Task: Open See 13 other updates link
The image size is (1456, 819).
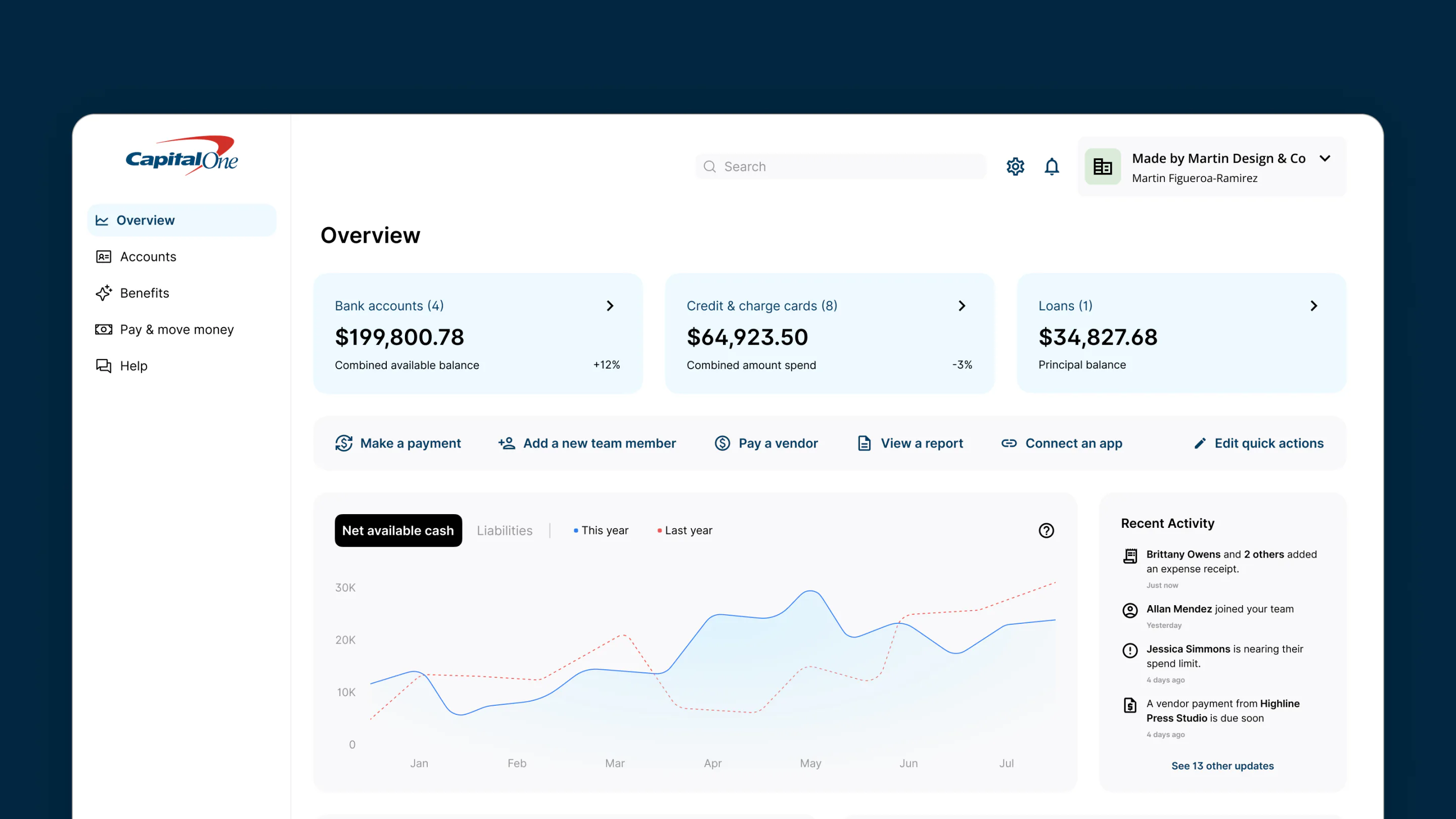Action: (x=1222, y=765)
